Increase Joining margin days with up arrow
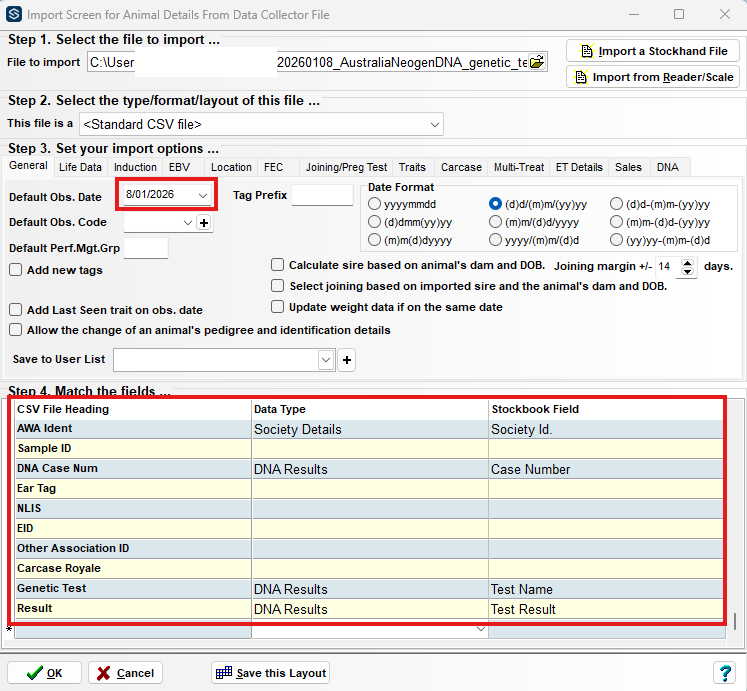747x691 pixels. click(687, 262)
